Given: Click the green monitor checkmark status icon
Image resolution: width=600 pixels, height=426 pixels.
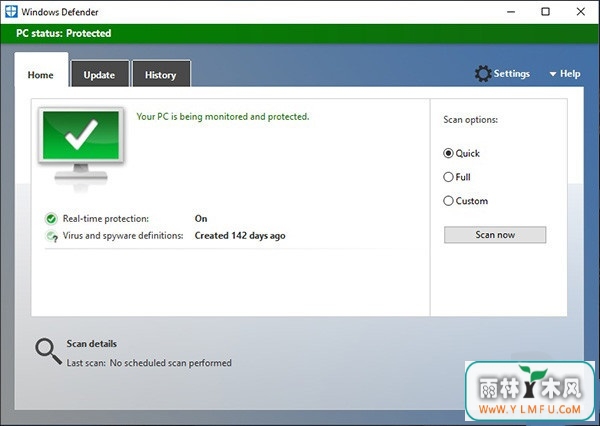Looking at the screenshot, I should click(81, 148).
